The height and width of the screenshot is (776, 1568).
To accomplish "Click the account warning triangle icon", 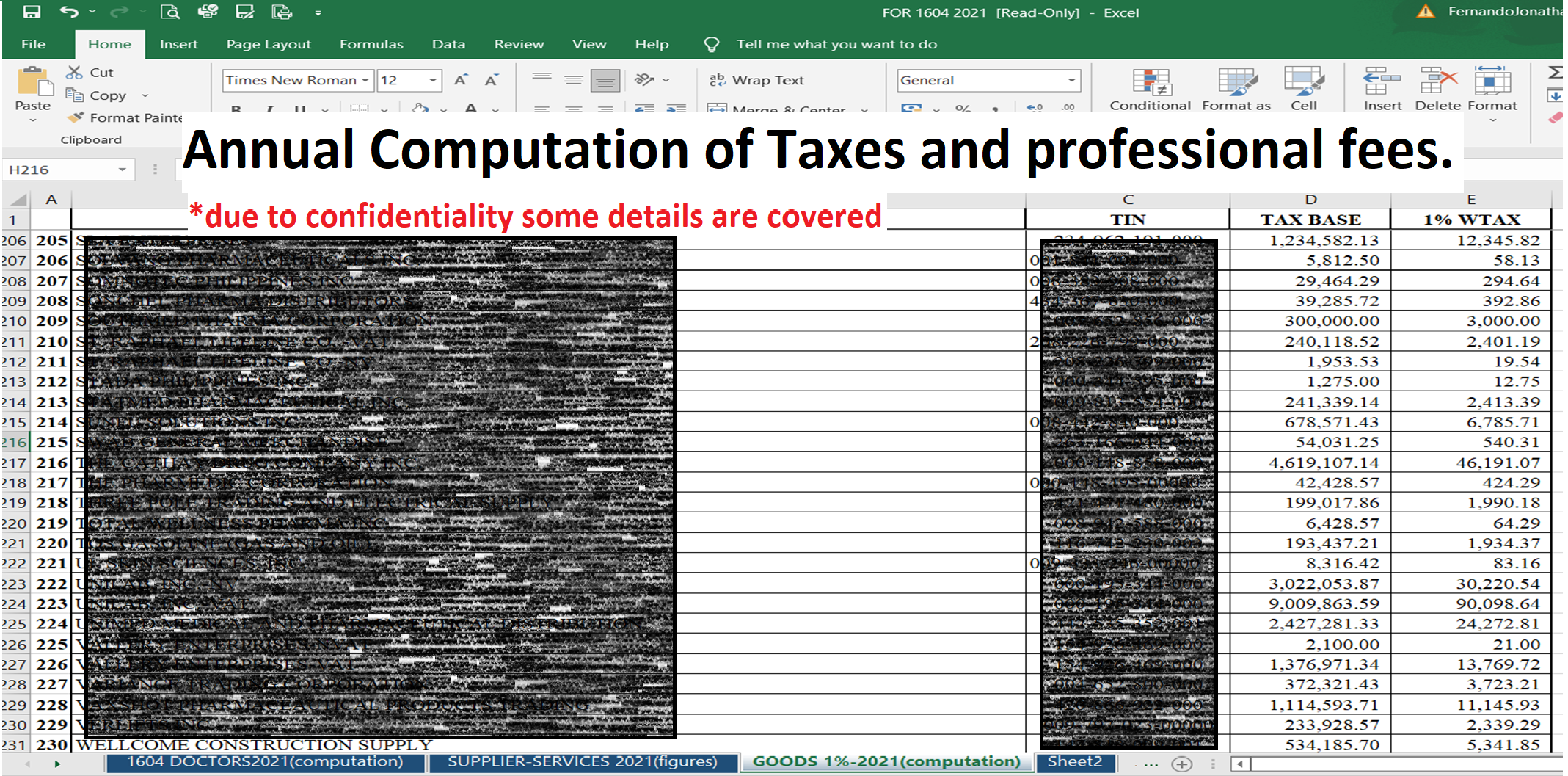I will pyautogui.click(x=1425, y=11).
